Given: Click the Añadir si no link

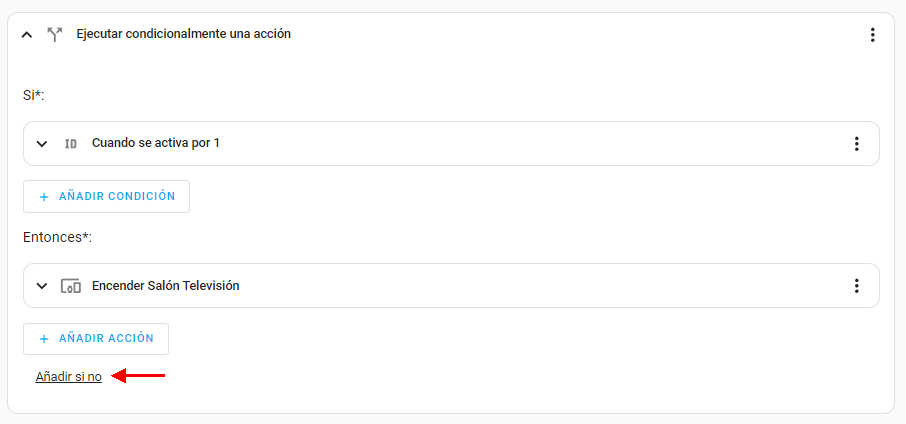Looking at the screenshot, I should [68, 377].
